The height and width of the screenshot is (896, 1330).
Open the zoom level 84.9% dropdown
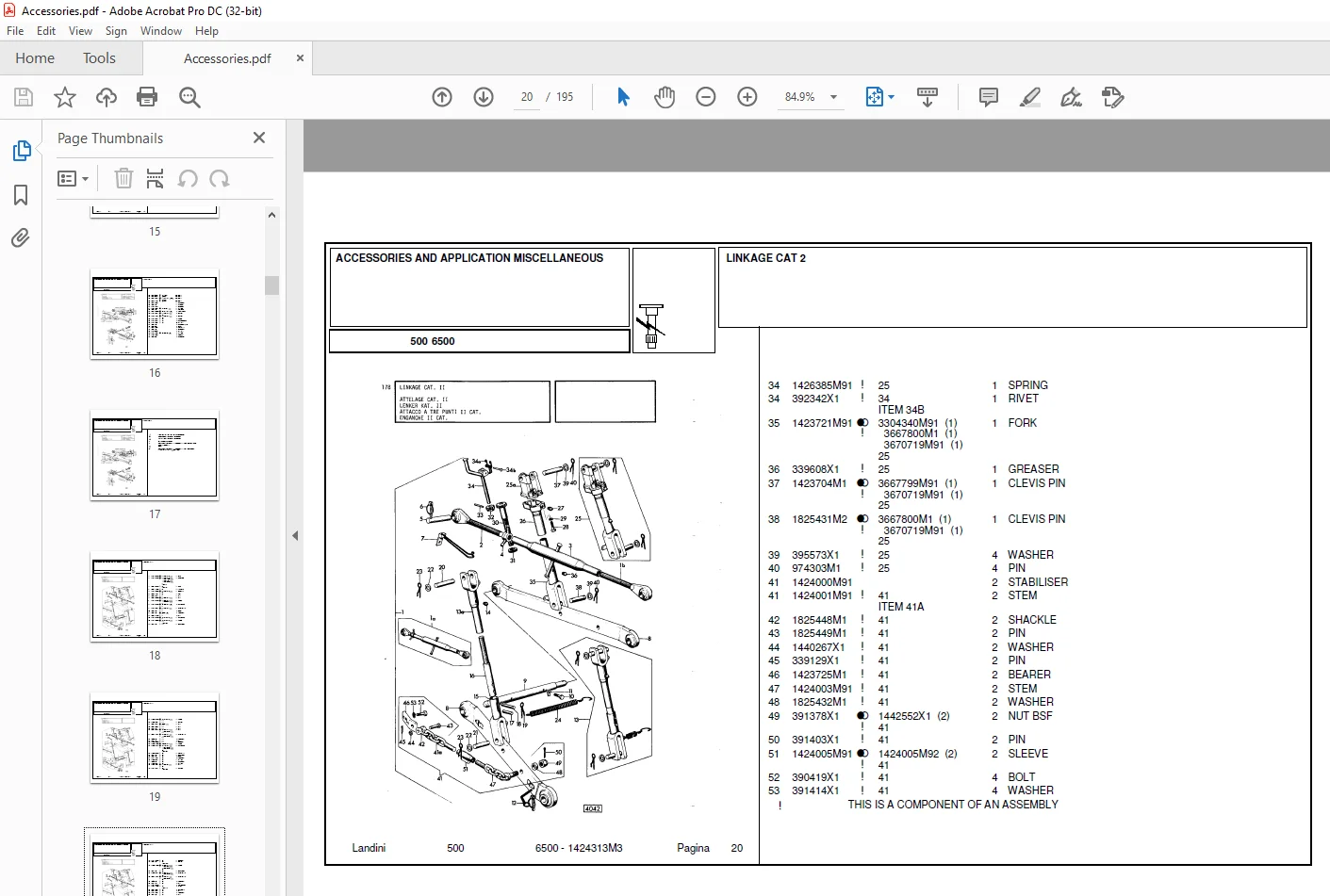coord(833,97)
